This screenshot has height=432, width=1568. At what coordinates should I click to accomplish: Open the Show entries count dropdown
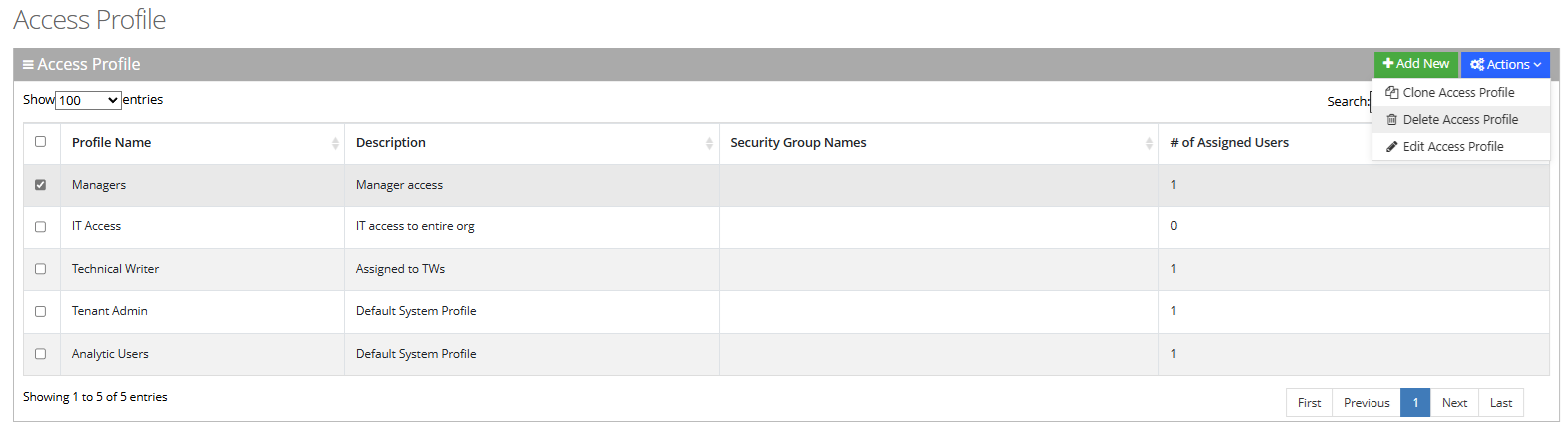(x=88, y=100)
